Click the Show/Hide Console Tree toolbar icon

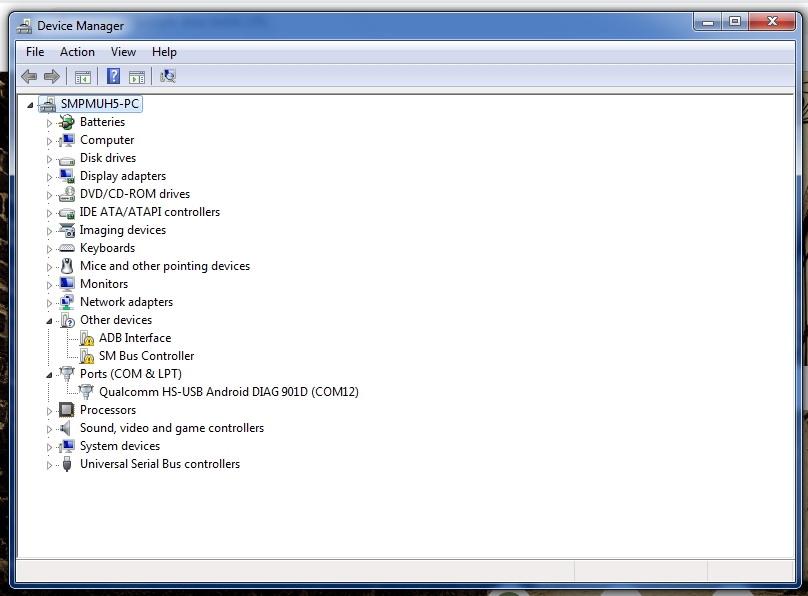[x=83, y=75]
